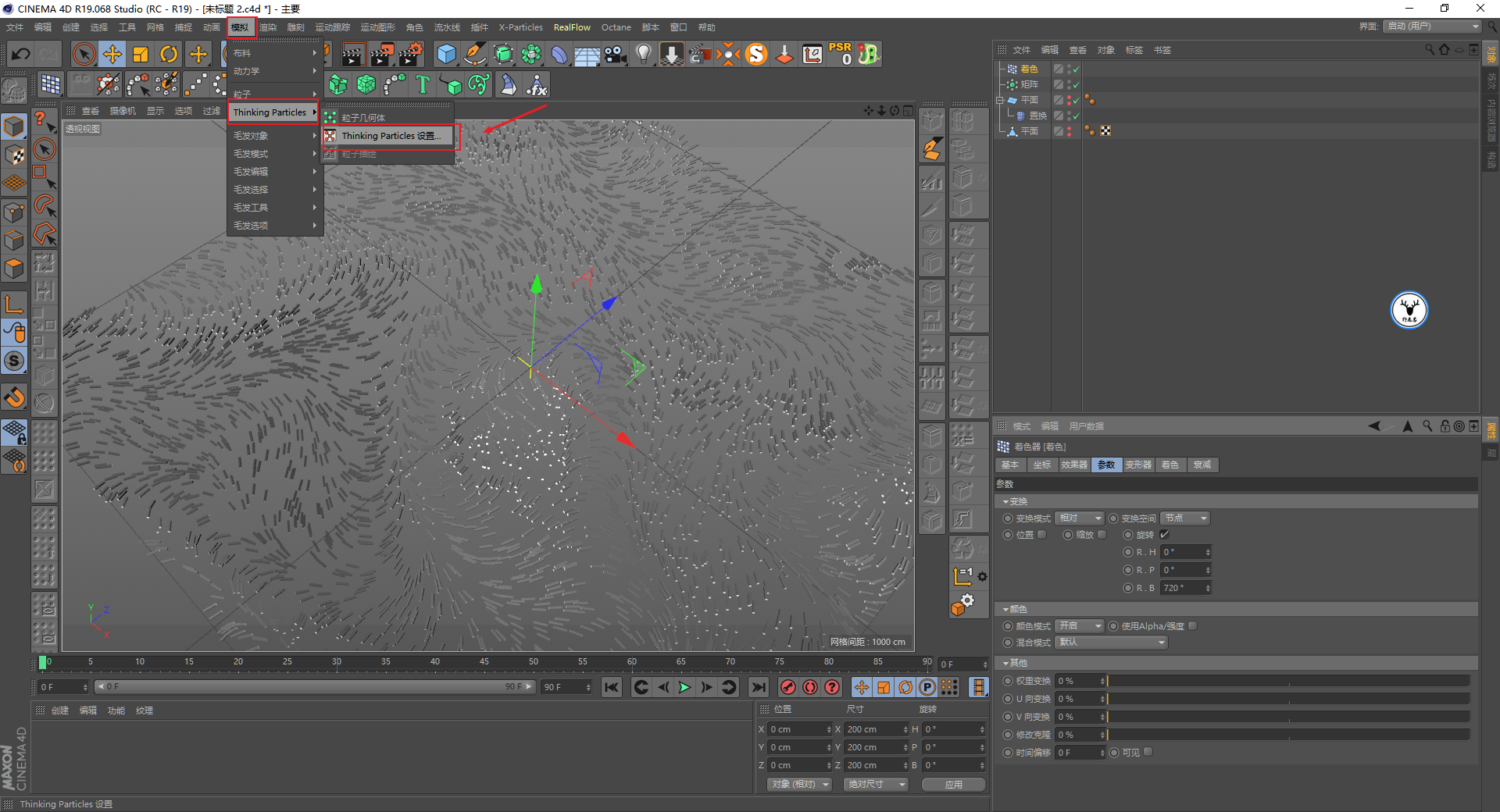Toggle the magnet Snap icon

point(14,397)
